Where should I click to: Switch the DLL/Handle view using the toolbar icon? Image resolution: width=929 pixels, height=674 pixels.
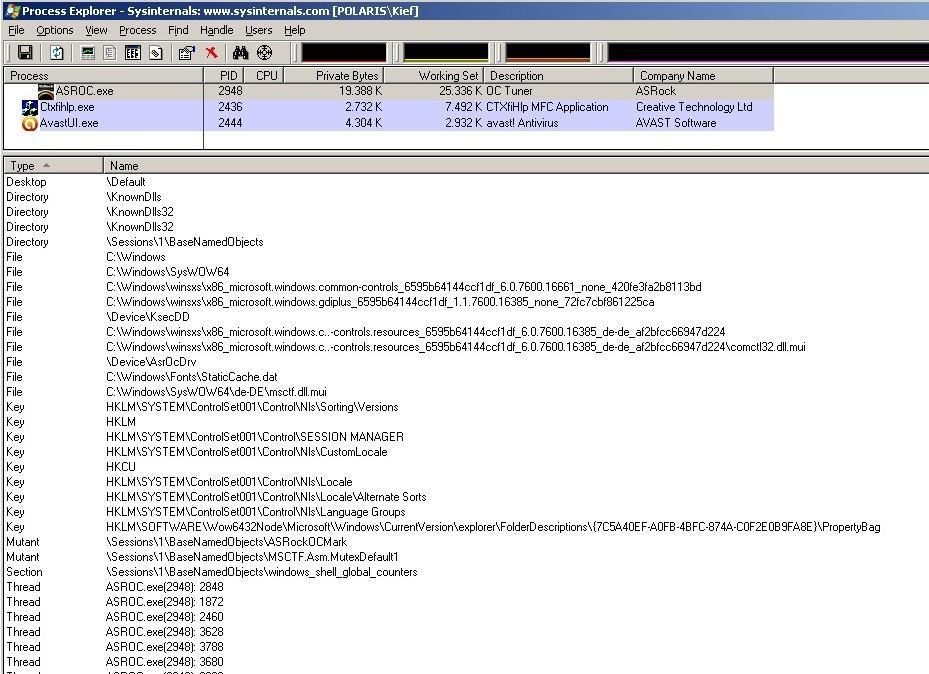pyautogui.click(x=156, y=53)
